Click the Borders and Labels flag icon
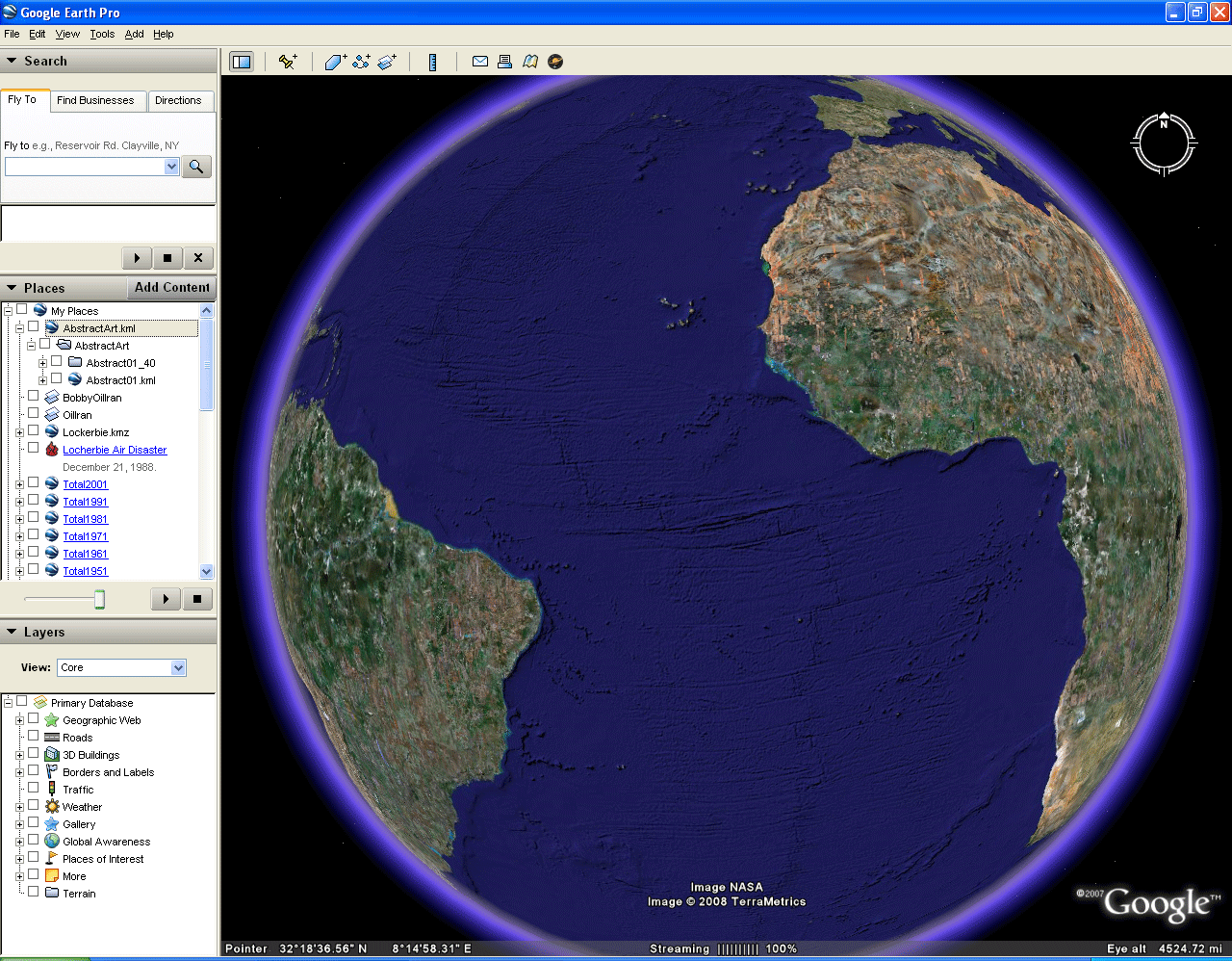Viewport: 1232px width, 961px height. tap(52, 772)
